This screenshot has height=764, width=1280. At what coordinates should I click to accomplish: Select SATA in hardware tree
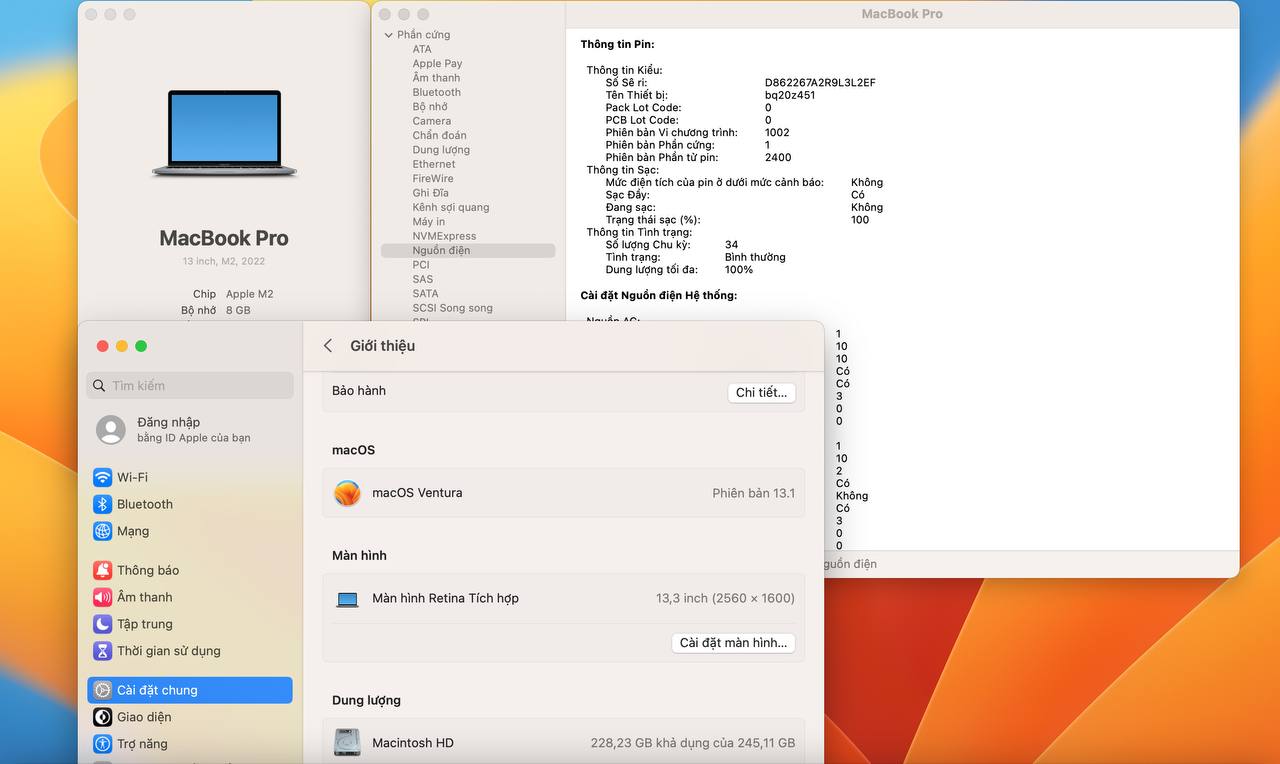pyautogui.click(x=425, y=294)
